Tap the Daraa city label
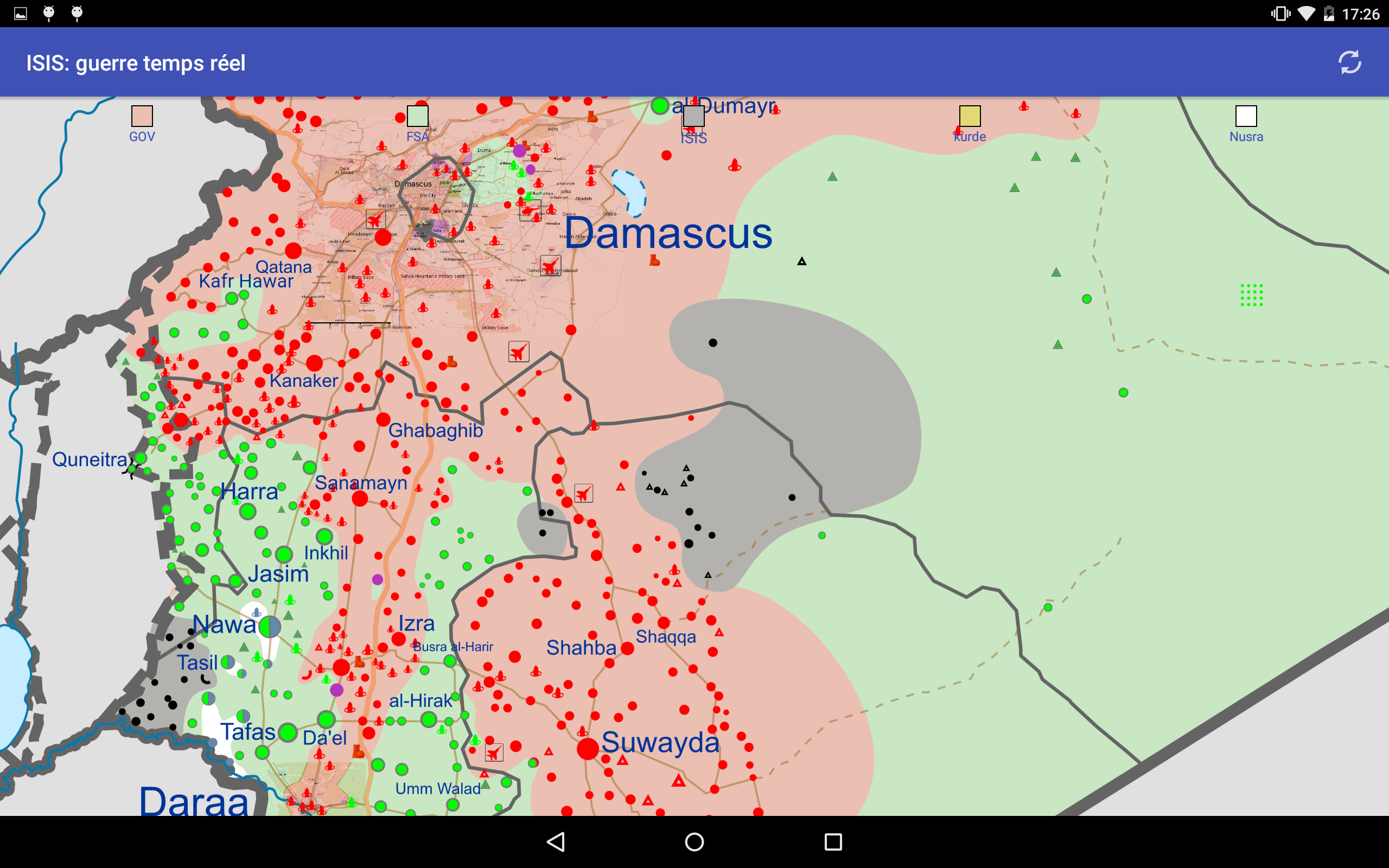Screen dimensions: 1389x868 tap(193, 801)
